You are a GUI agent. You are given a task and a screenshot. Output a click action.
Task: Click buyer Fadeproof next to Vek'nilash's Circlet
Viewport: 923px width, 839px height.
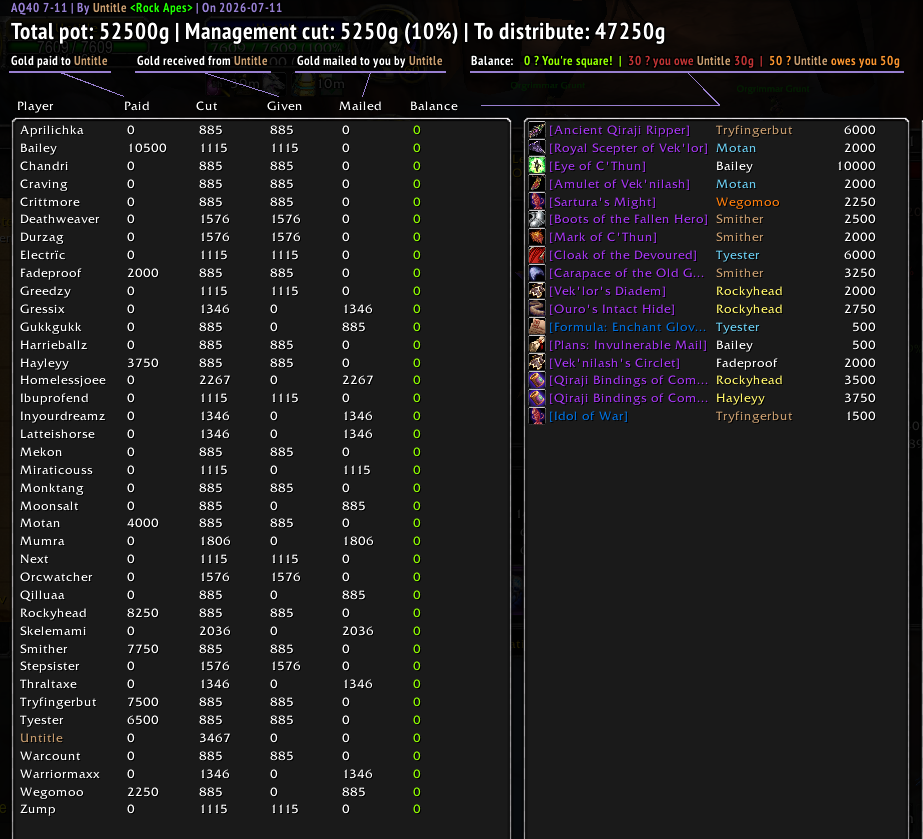click(x=746, y=363)
